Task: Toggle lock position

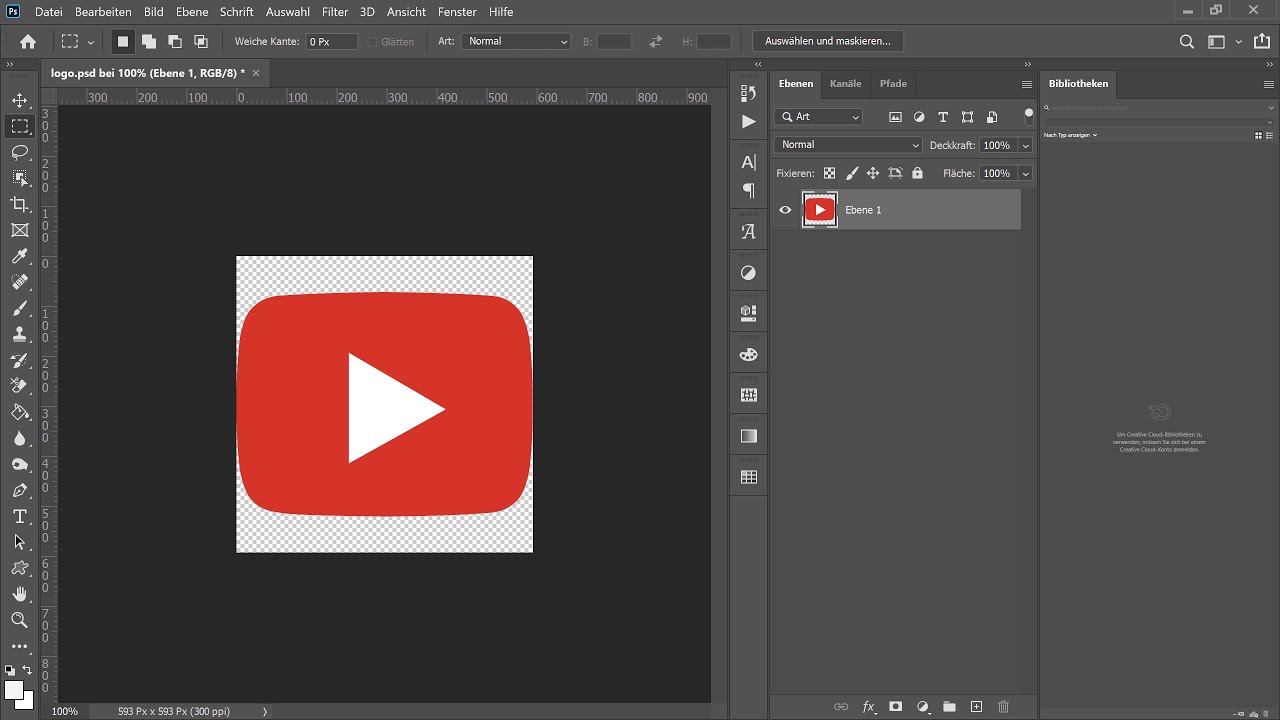Action: click(x=873, y=173)
